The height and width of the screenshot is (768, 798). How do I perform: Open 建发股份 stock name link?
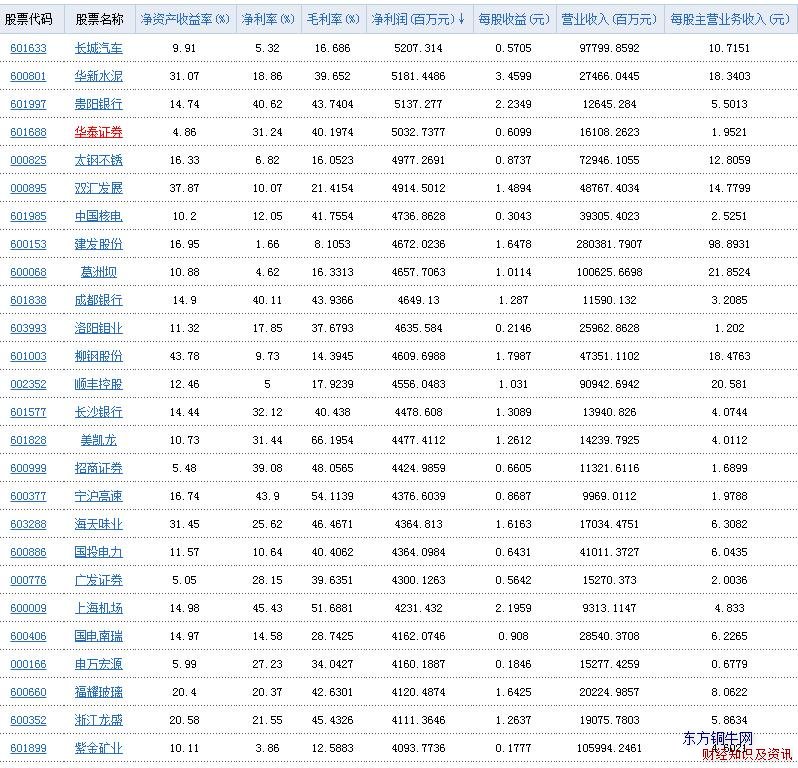(99, 244)
